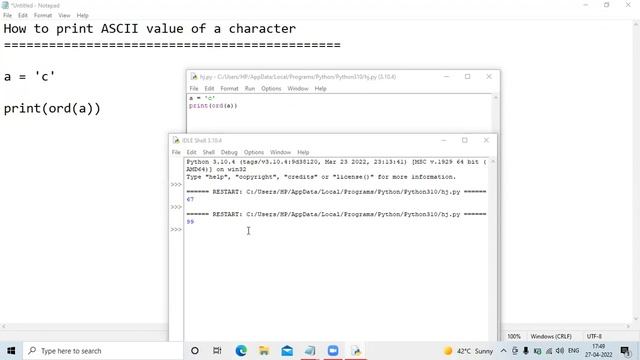
Task: Click scroll-up arrow in IDLE Shell
Action: (493, 162)
